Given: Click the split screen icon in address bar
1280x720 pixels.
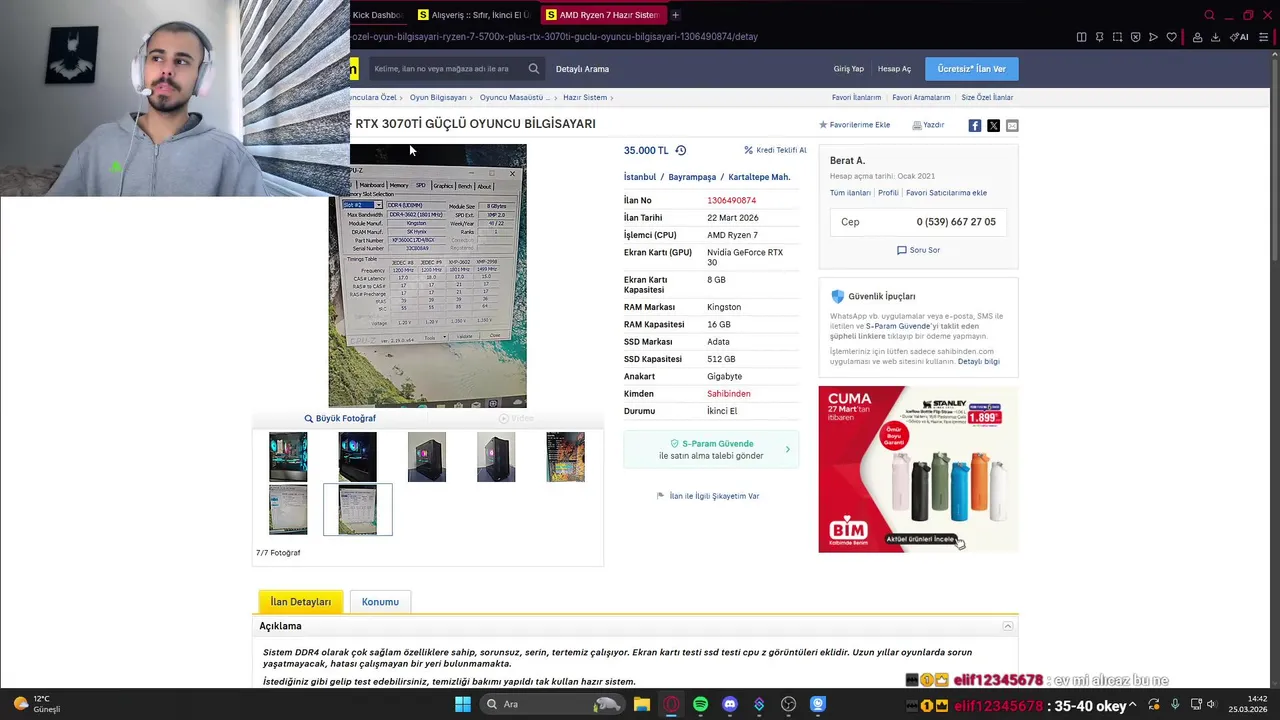Looking at the screenshot, I should point(1081,37).
